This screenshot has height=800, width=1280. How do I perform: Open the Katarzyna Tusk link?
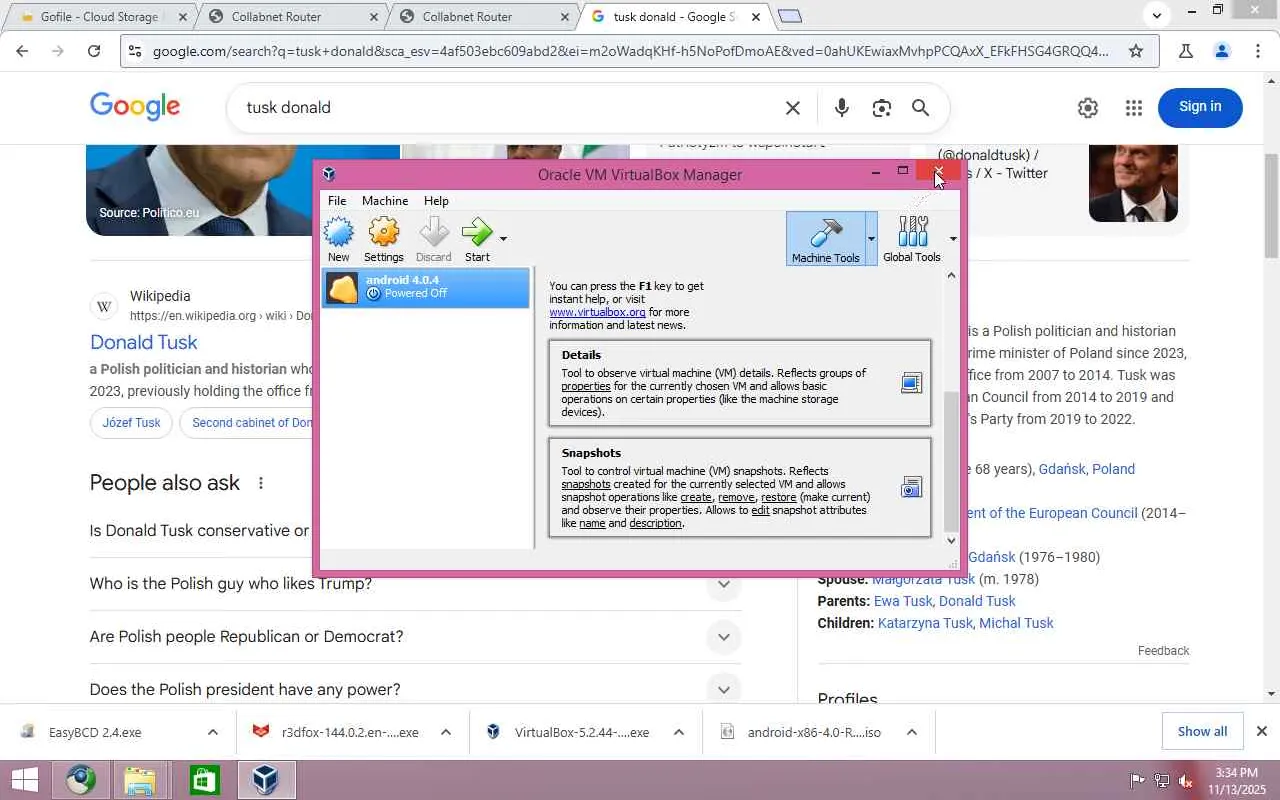925,623
